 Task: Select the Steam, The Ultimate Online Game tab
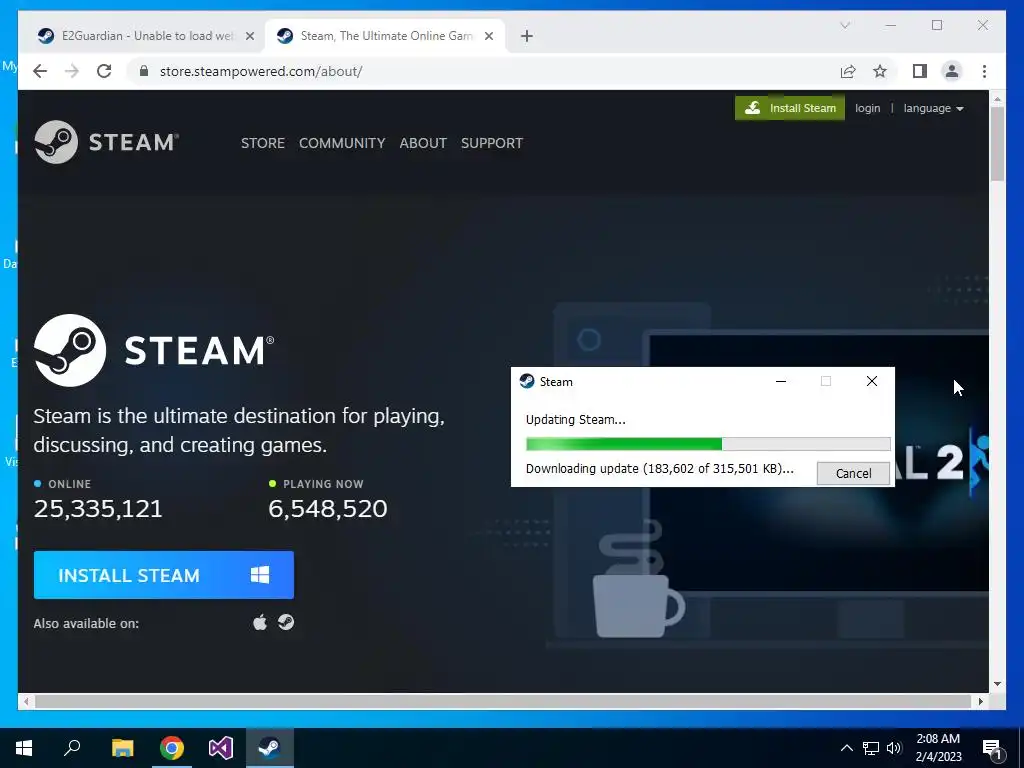[x=386, y=36]
